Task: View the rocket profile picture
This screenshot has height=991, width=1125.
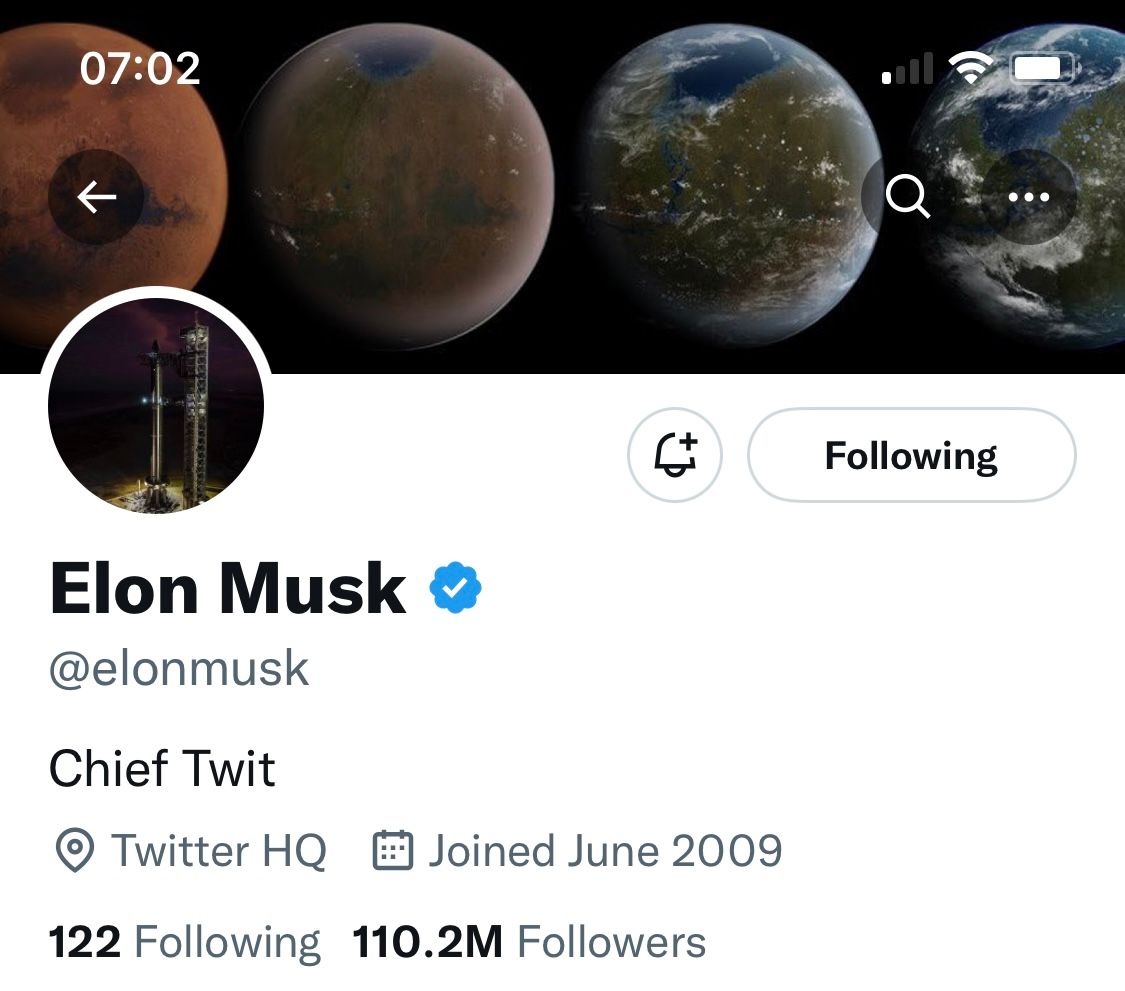Action: (156, 405)
